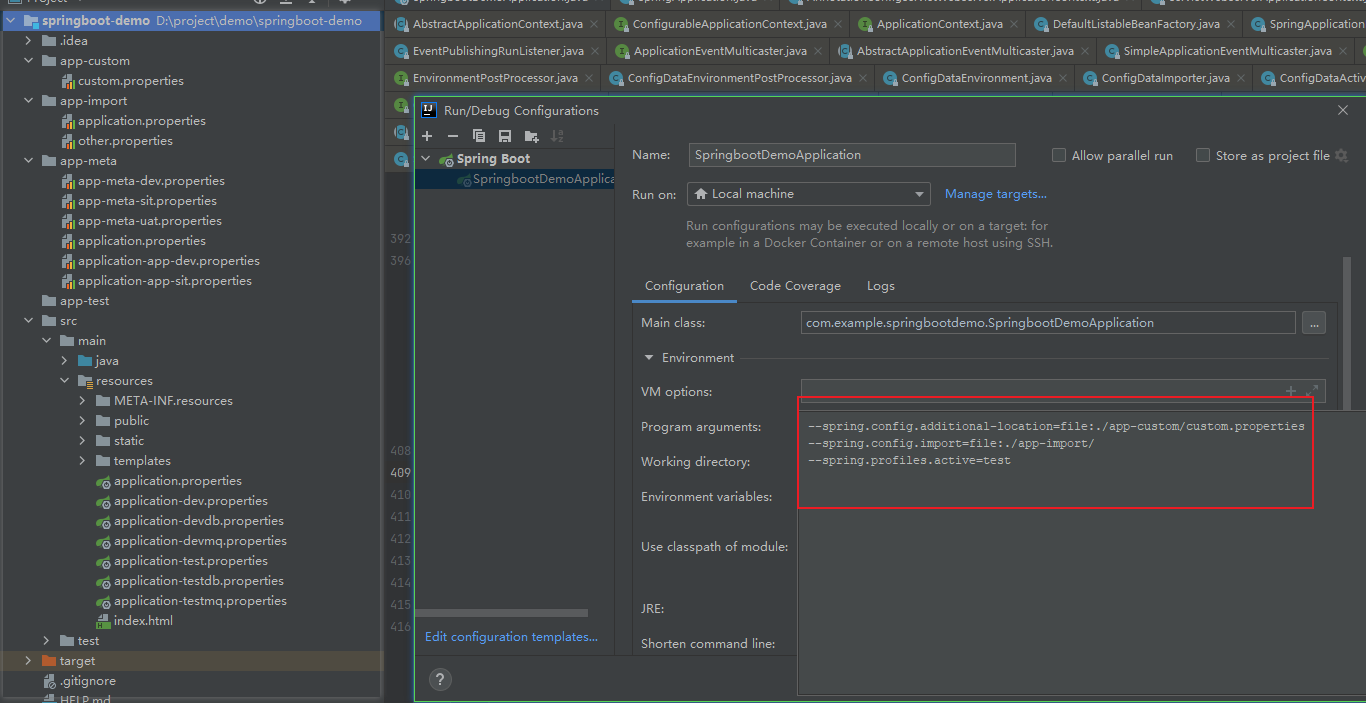
Task: Expand the META-INF.resources folder
Action: coord(83,401)
